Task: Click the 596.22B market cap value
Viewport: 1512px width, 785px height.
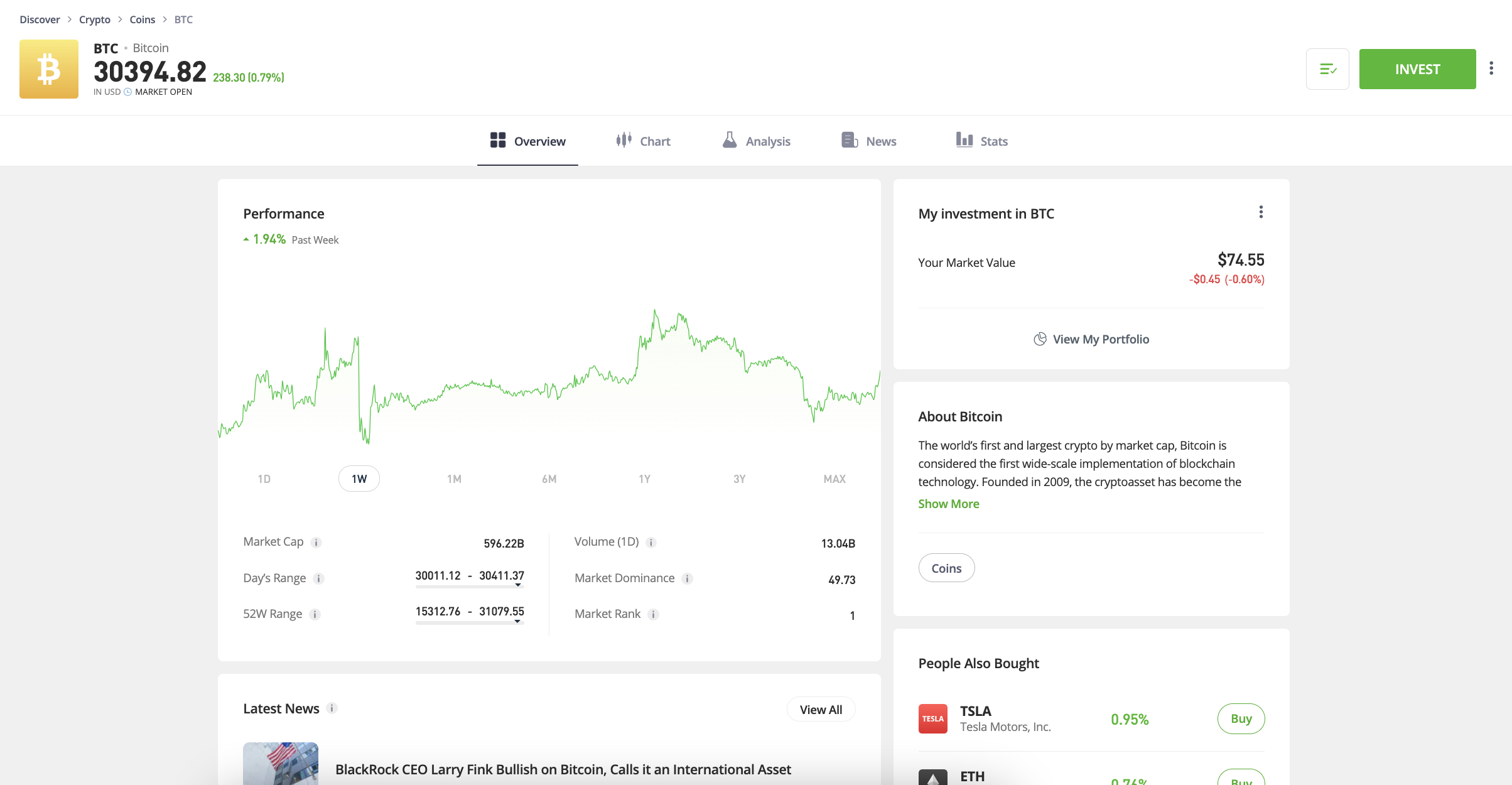Action: click(504, 543)
